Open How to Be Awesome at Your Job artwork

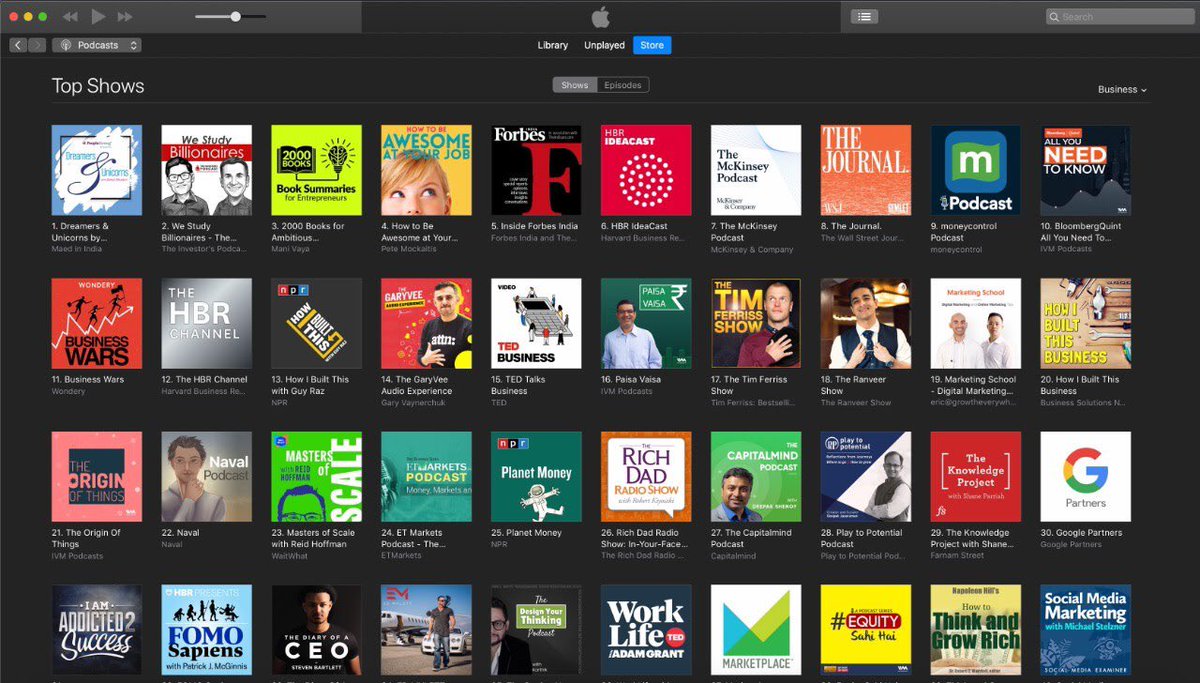(x=427, y=170)
